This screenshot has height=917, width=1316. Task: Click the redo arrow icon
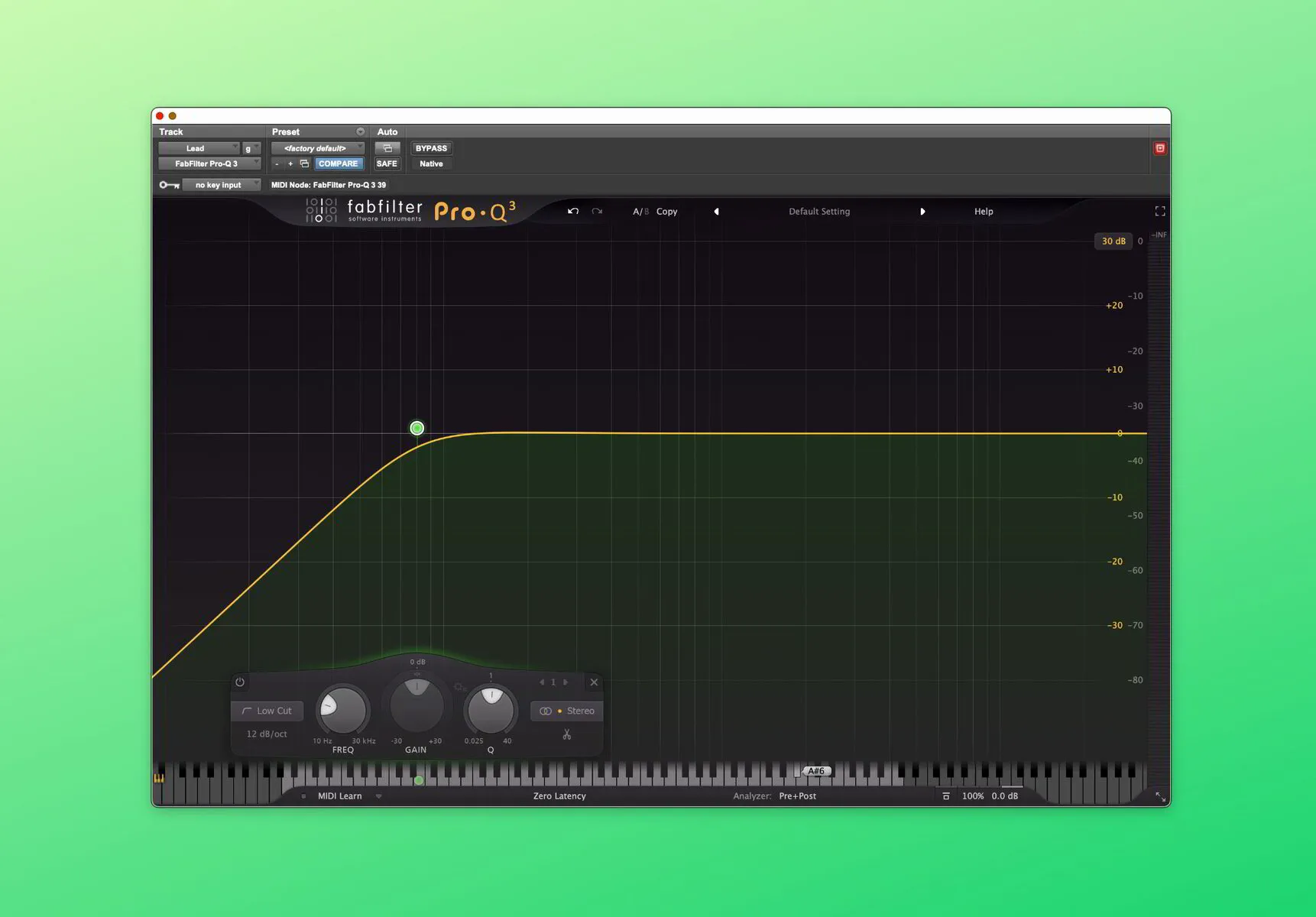tap(597, 211)
